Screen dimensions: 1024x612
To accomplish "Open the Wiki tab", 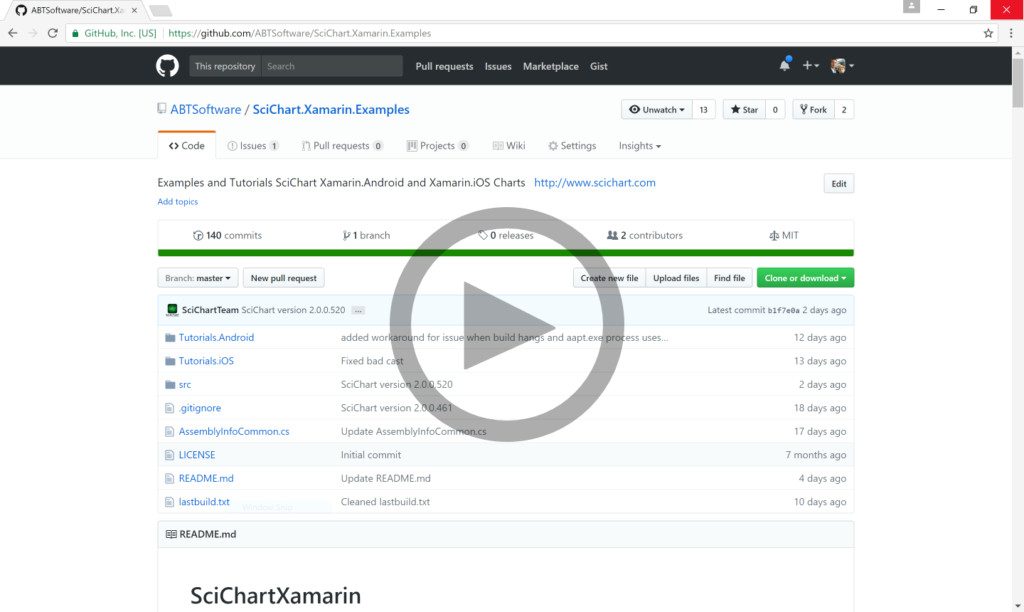I will point(509,146).
